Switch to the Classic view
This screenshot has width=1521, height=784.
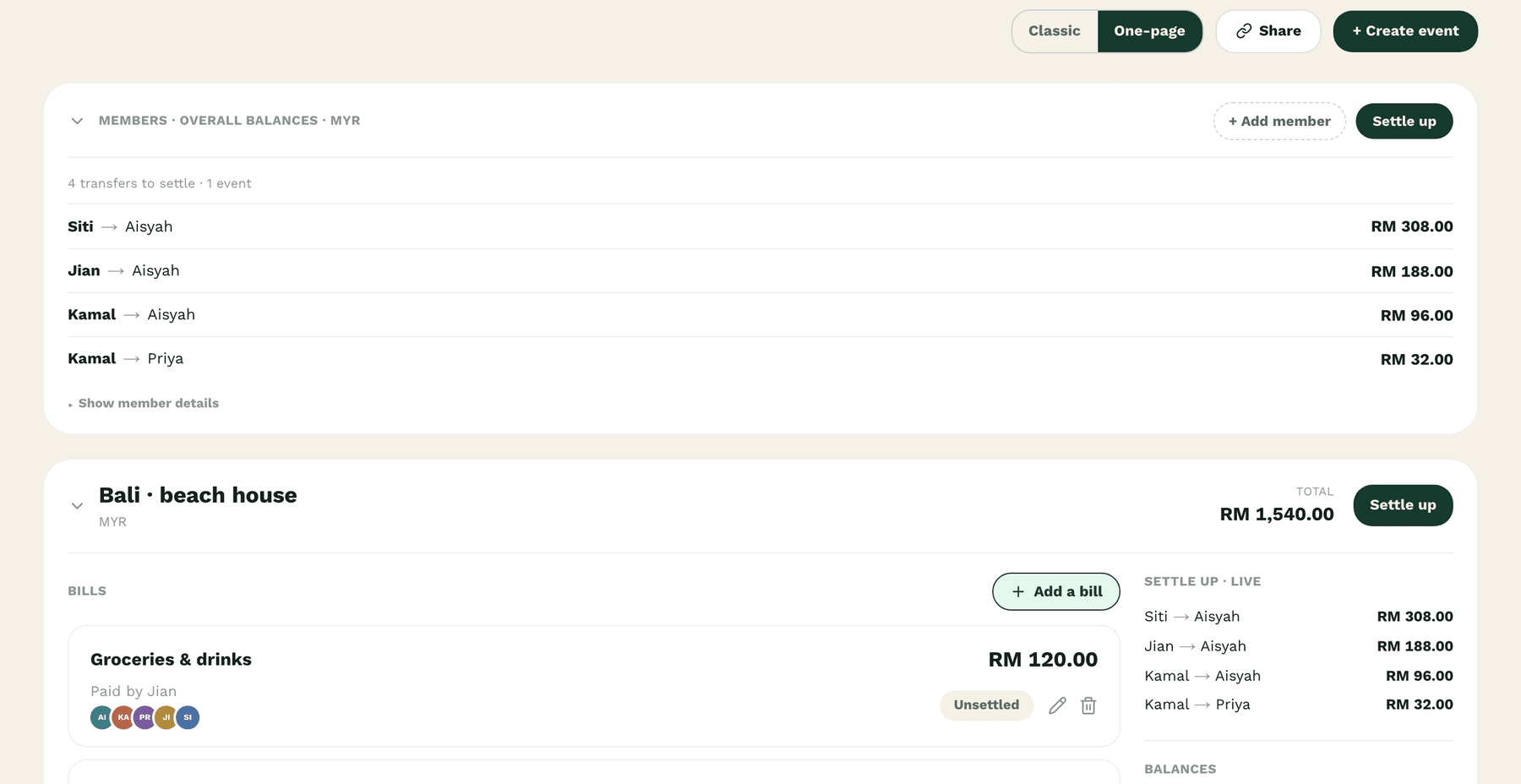[x=1055, y=31]
